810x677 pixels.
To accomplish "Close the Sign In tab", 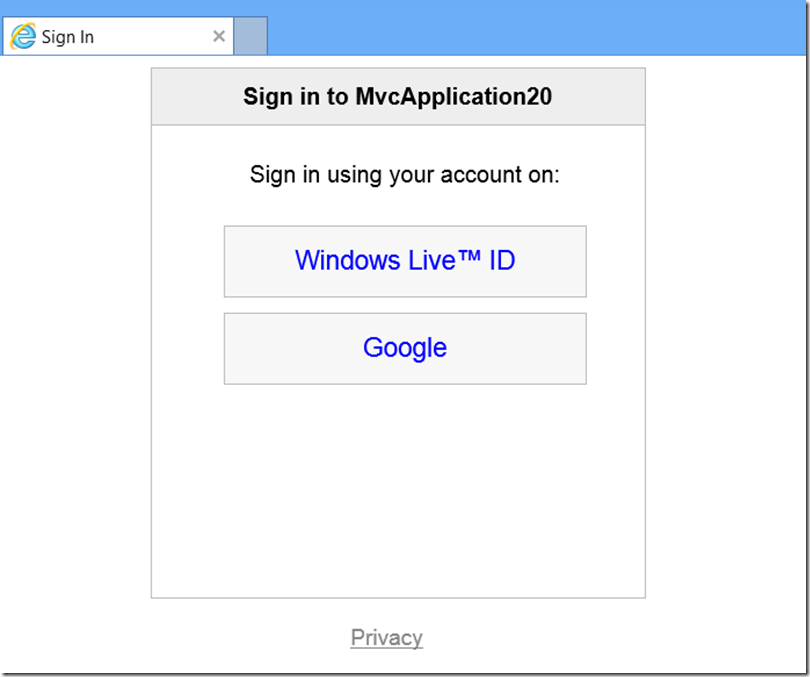I will [219, 36].
